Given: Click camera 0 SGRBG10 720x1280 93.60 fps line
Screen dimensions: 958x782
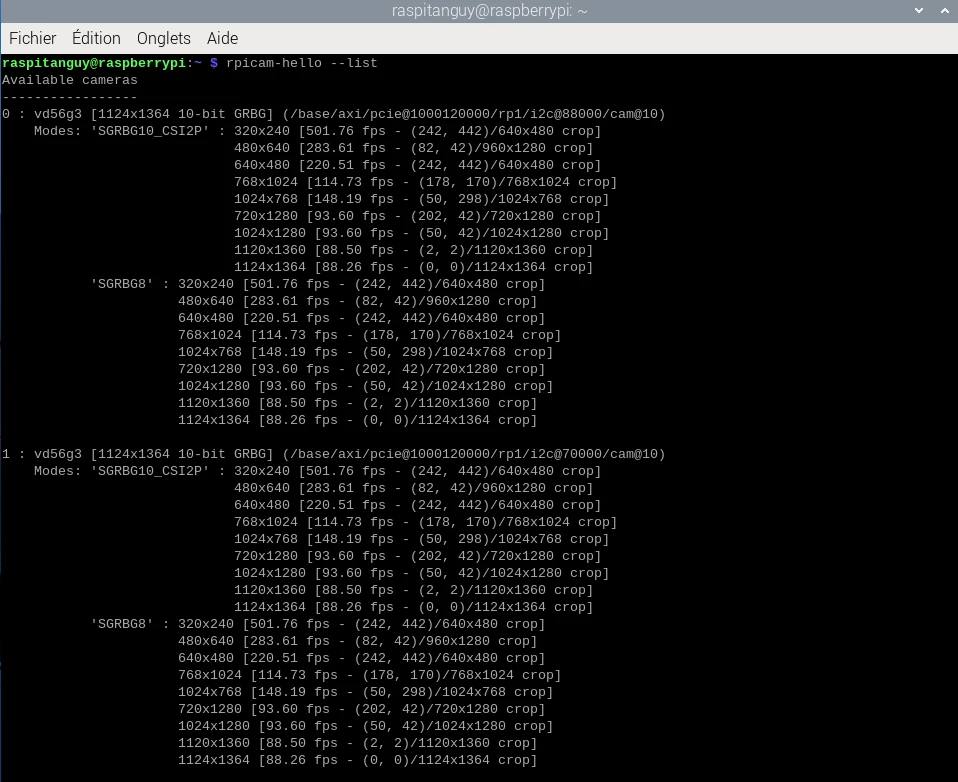Looking at the screenshot, I should [x=418, y=216].
